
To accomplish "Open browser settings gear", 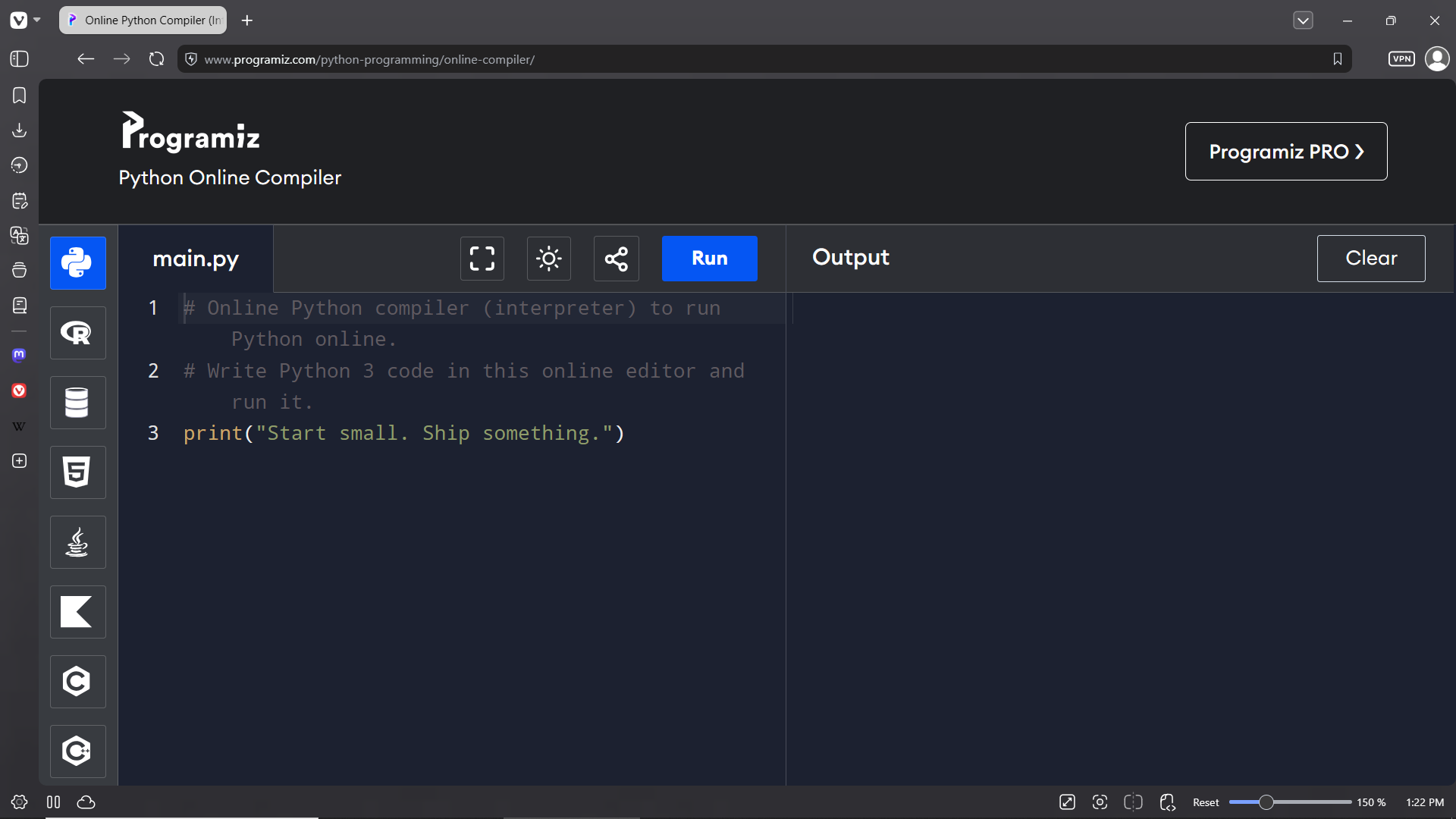I will (x=20, y=802).
